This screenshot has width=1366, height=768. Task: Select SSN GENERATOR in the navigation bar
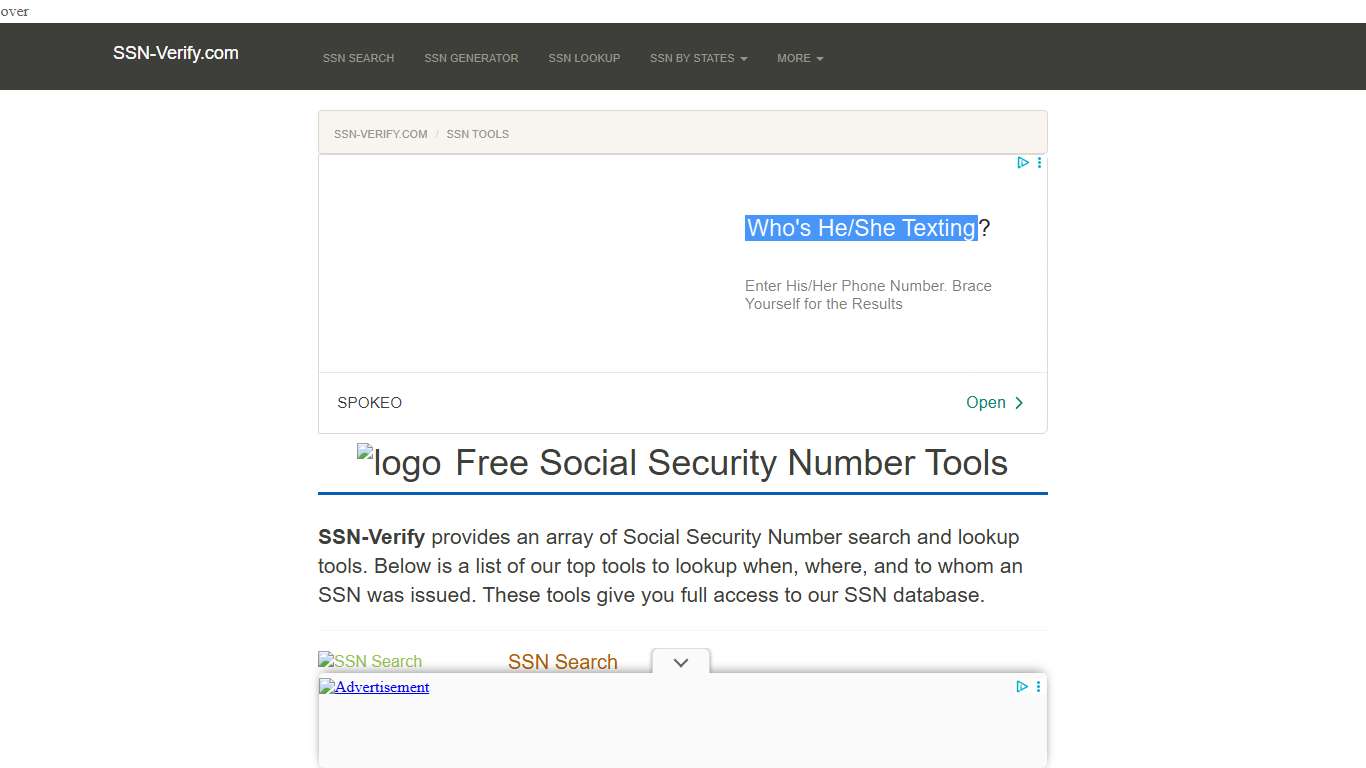coord(471,58)
